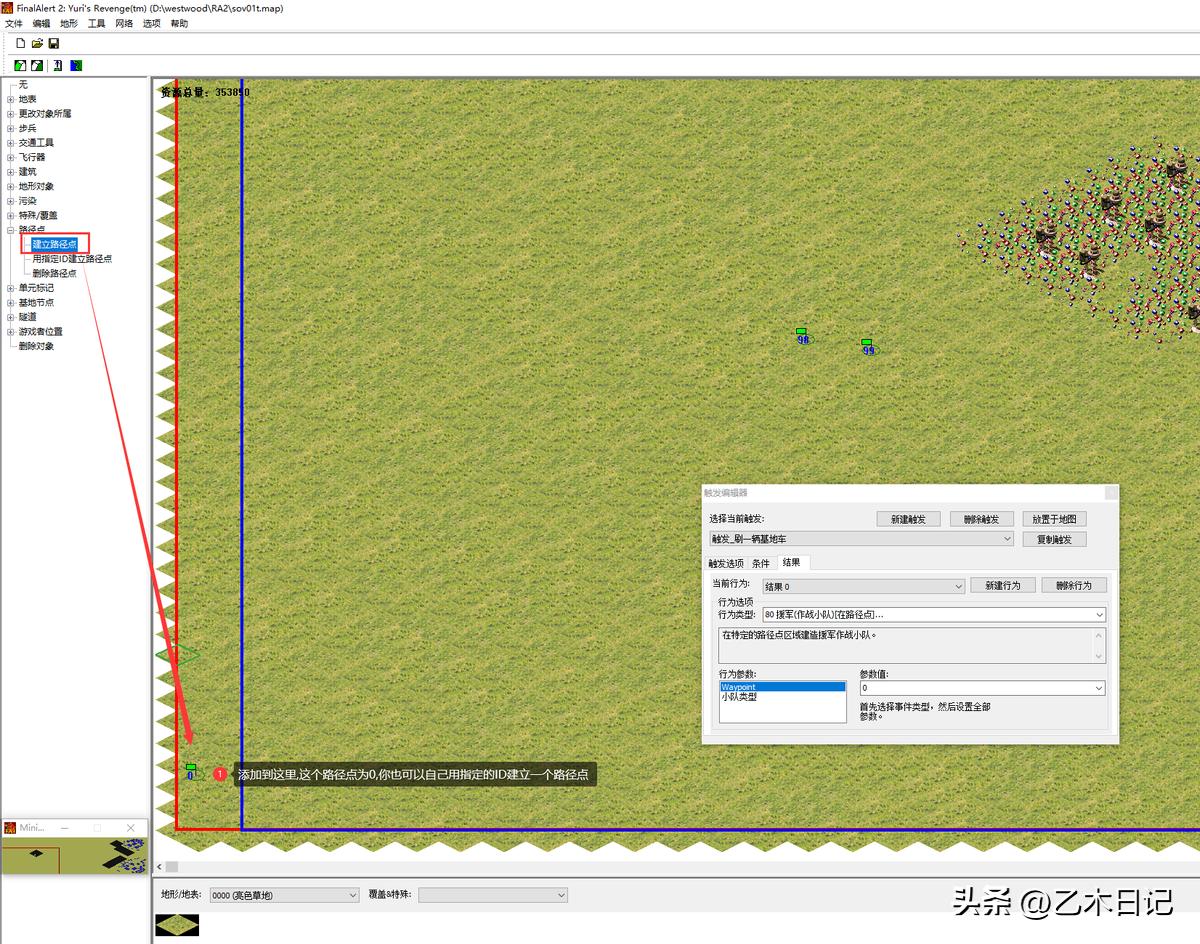This screenshot has width=1200, height=944.
Task: Open the 选项 menu
Action: 151,23
